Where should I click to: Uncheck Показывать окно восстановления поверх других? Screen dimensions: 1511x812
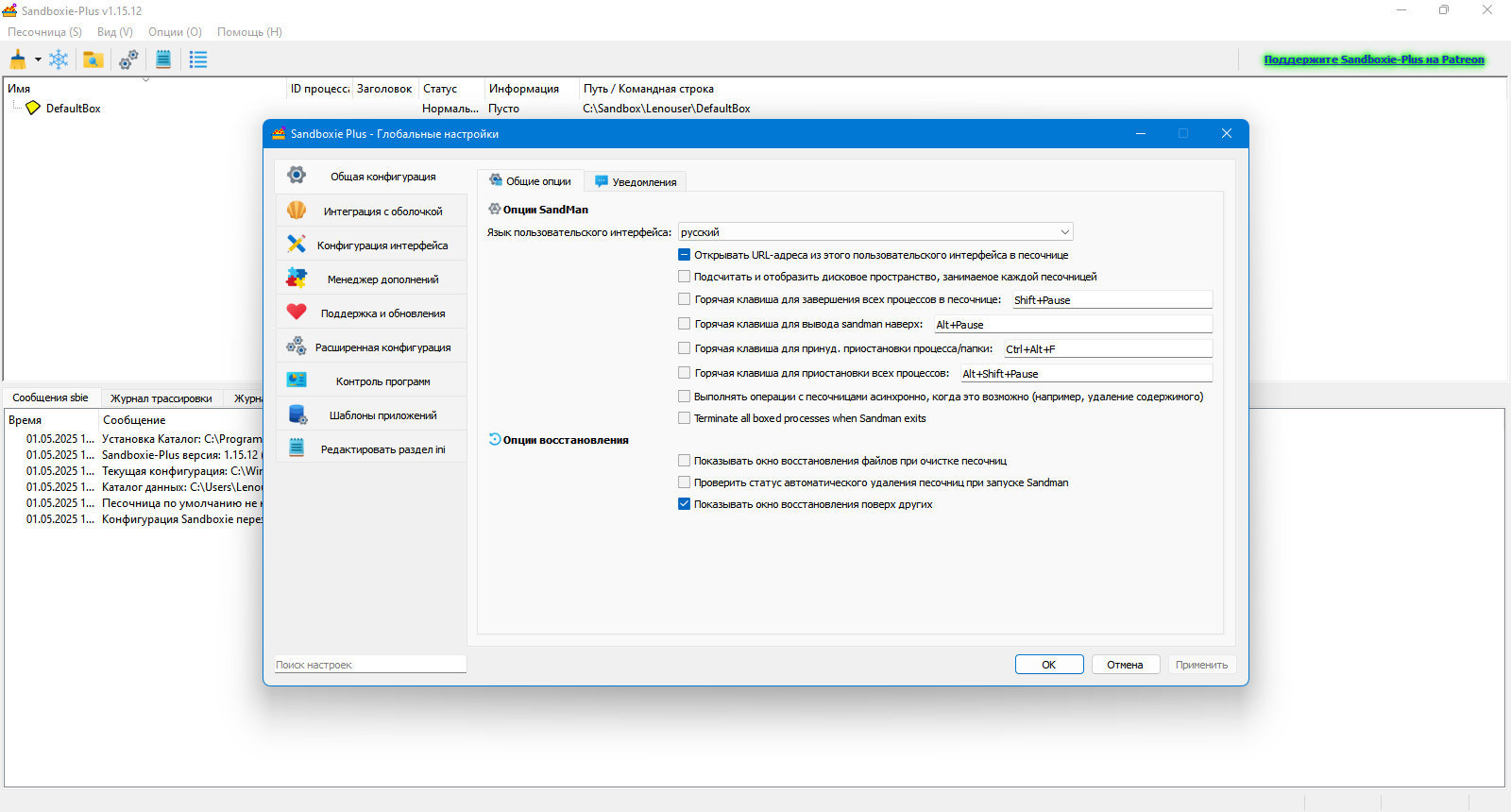[684, 504]
